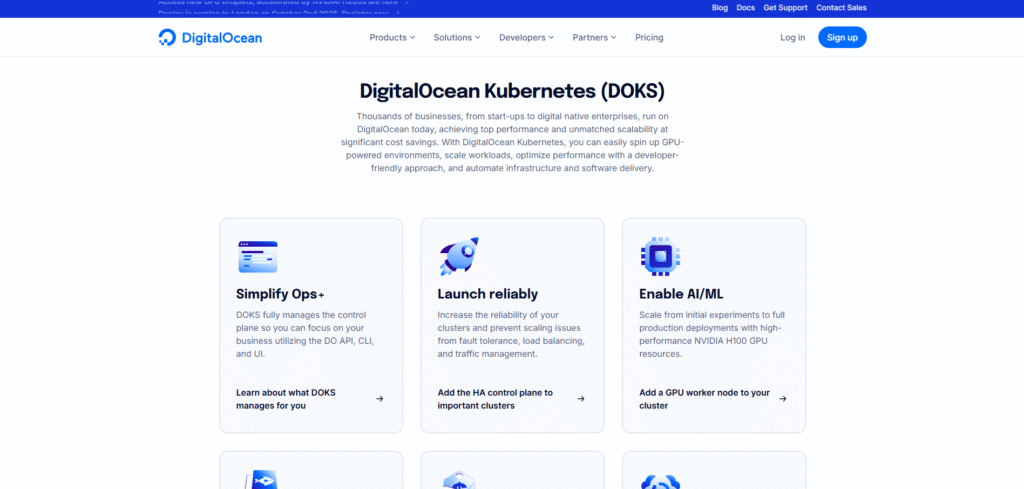Go to the Pricing page
The height and width of the screenshot is (489, 1024).
pos(649,38)
